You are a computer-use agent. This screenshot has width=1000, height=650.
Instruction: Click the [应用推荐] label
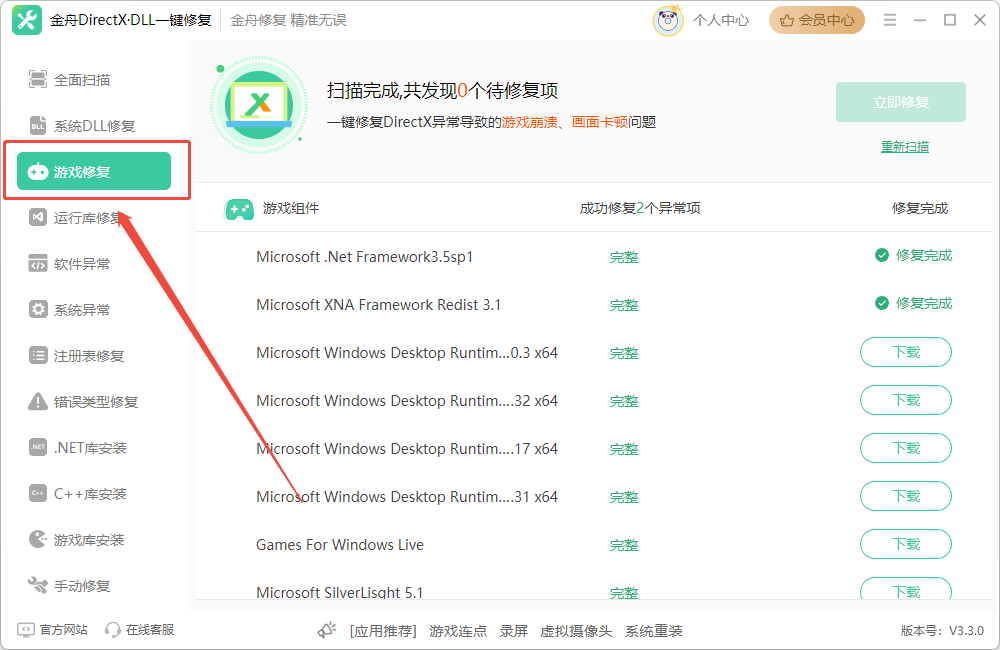[383, 631]
